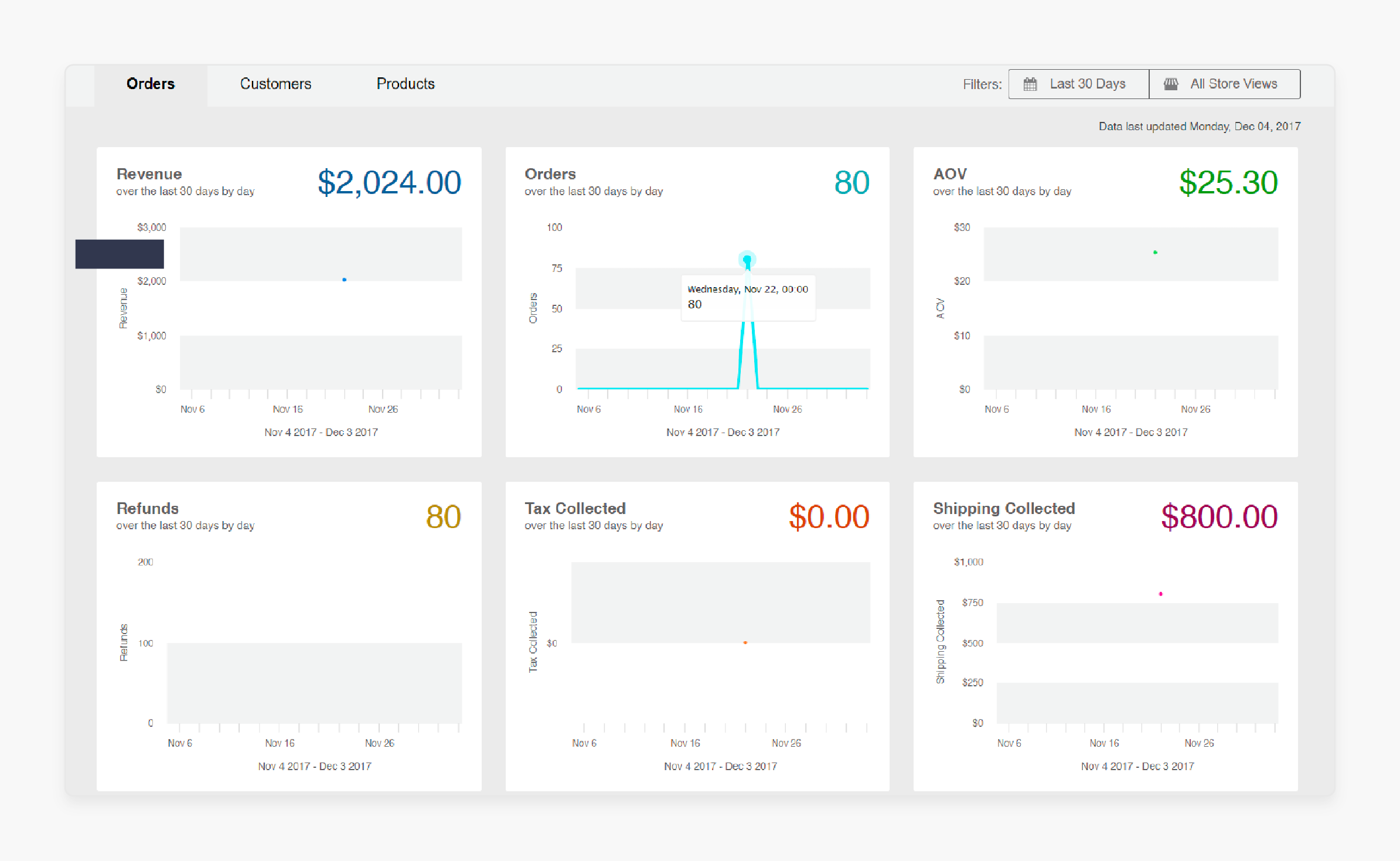Click the date range under Revenue chart
This screenshot has height=861, width=1400.
[321, 433]
